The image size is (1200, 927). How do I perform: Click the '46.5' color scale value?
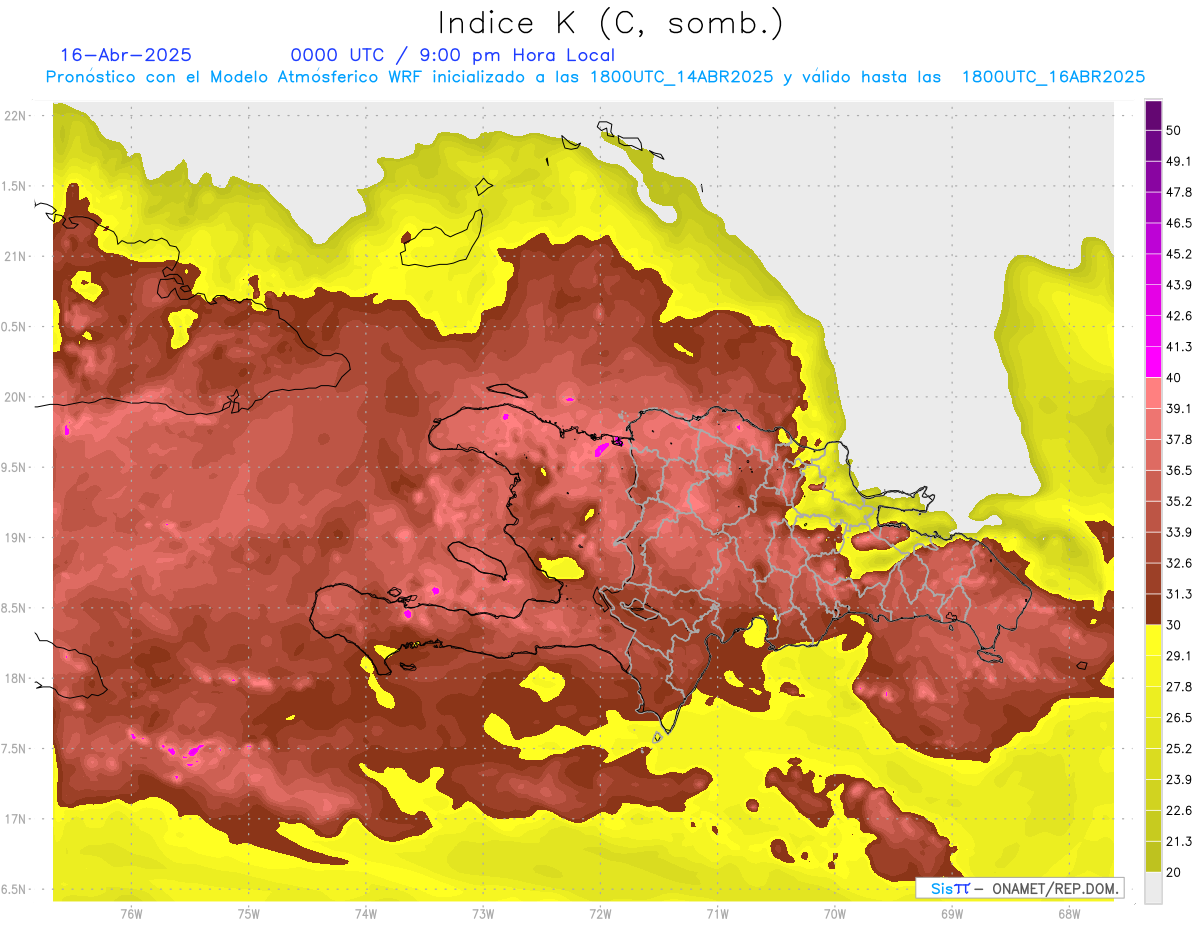(x=1179, y=223)
